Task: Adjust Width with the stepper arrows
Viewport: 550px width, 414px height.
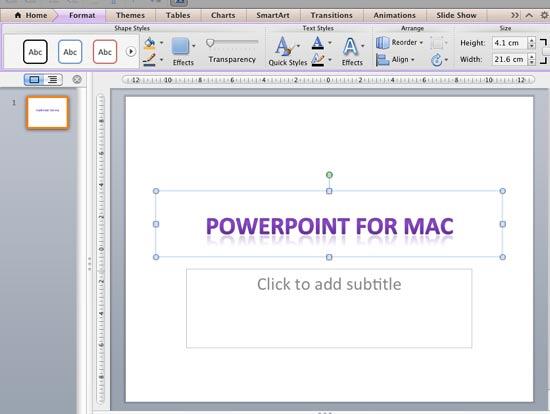Action: (x=532, y=59)
